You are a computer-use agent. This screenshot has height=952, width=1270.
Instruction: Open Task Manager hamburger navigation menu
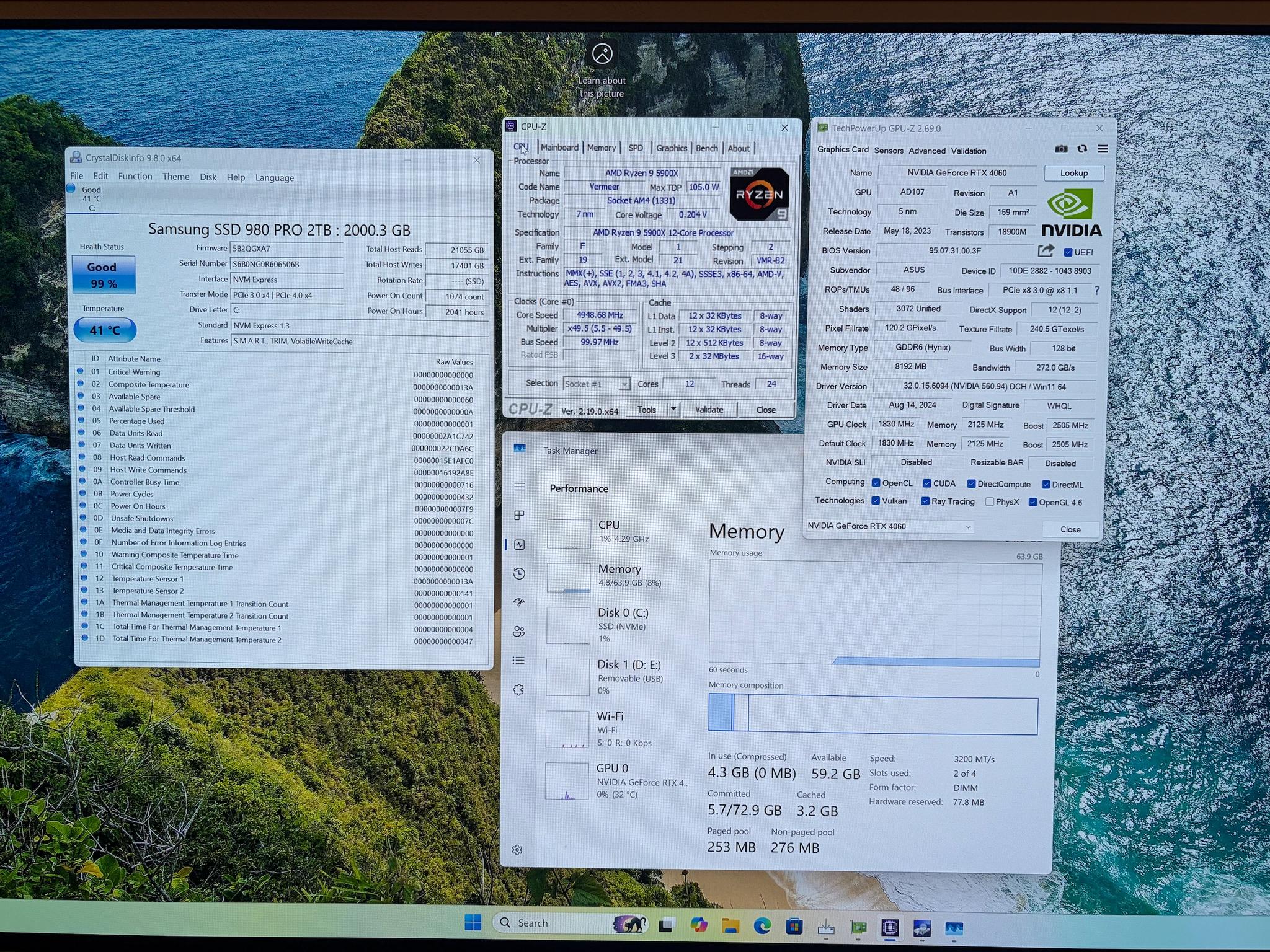tap(520, 487)
